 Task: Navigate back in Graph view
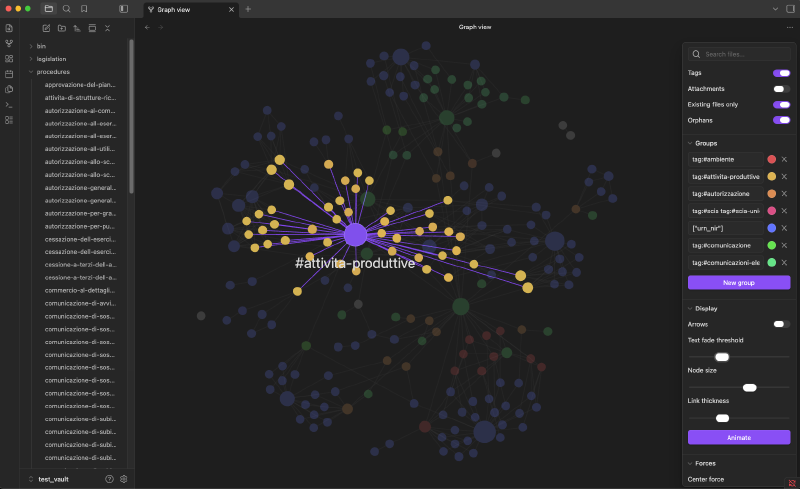tap(147, 27)
